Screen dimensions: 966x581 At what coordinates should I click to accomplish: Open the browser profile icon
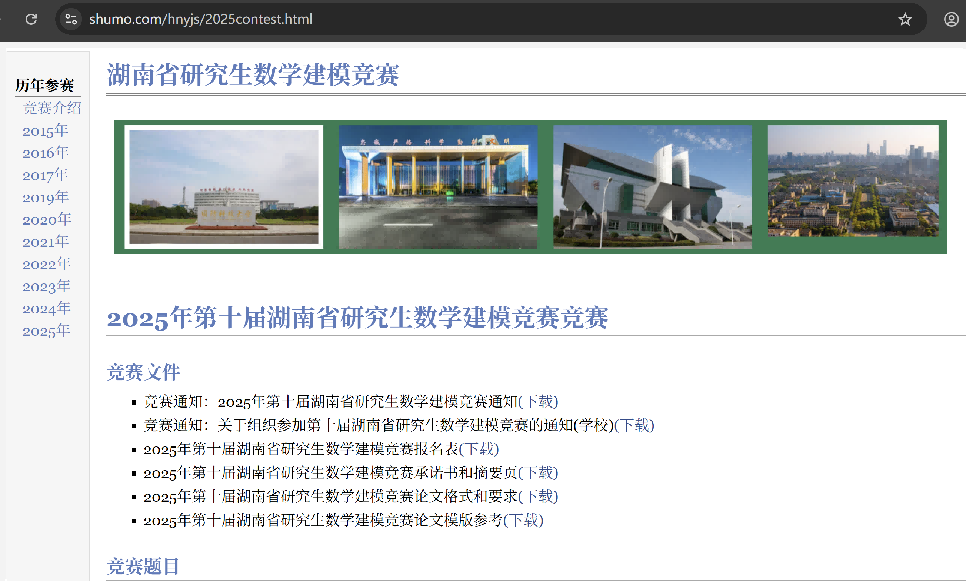click(951, 19)
